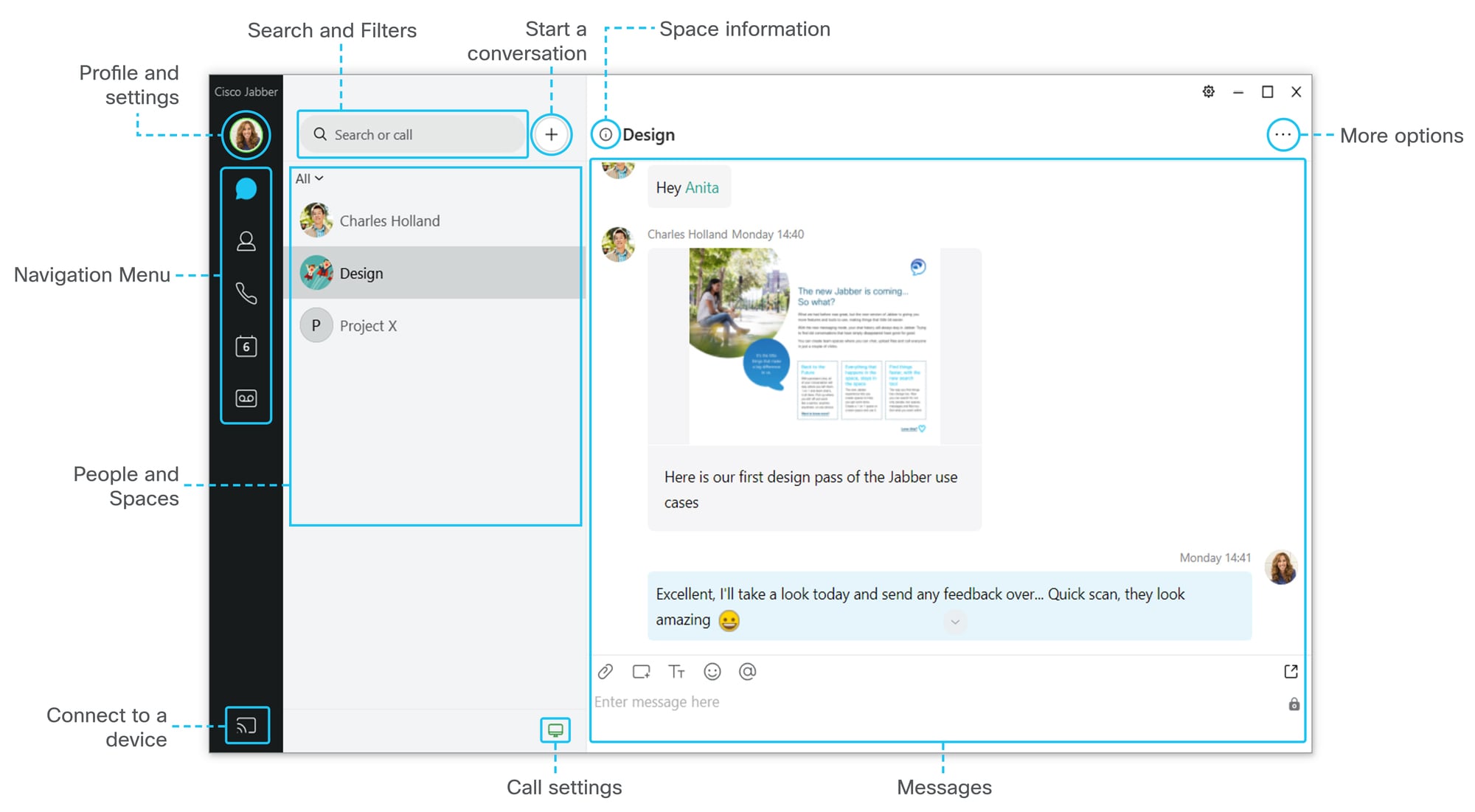
Task: Expand the chevron on the last message
Action: pyautogui.click(x=955, y=622)
